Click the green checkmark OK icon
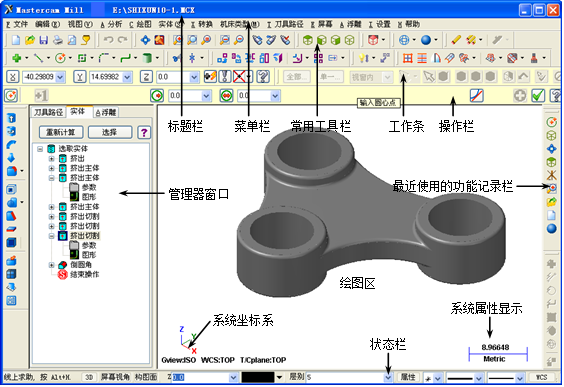The height and width of the screenshot is (387, 564). point(538,96)
